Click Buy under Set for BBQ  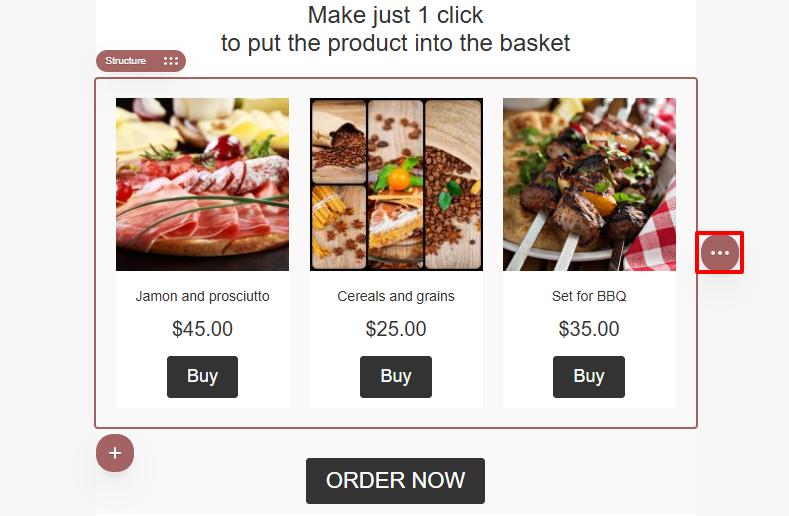589,377
